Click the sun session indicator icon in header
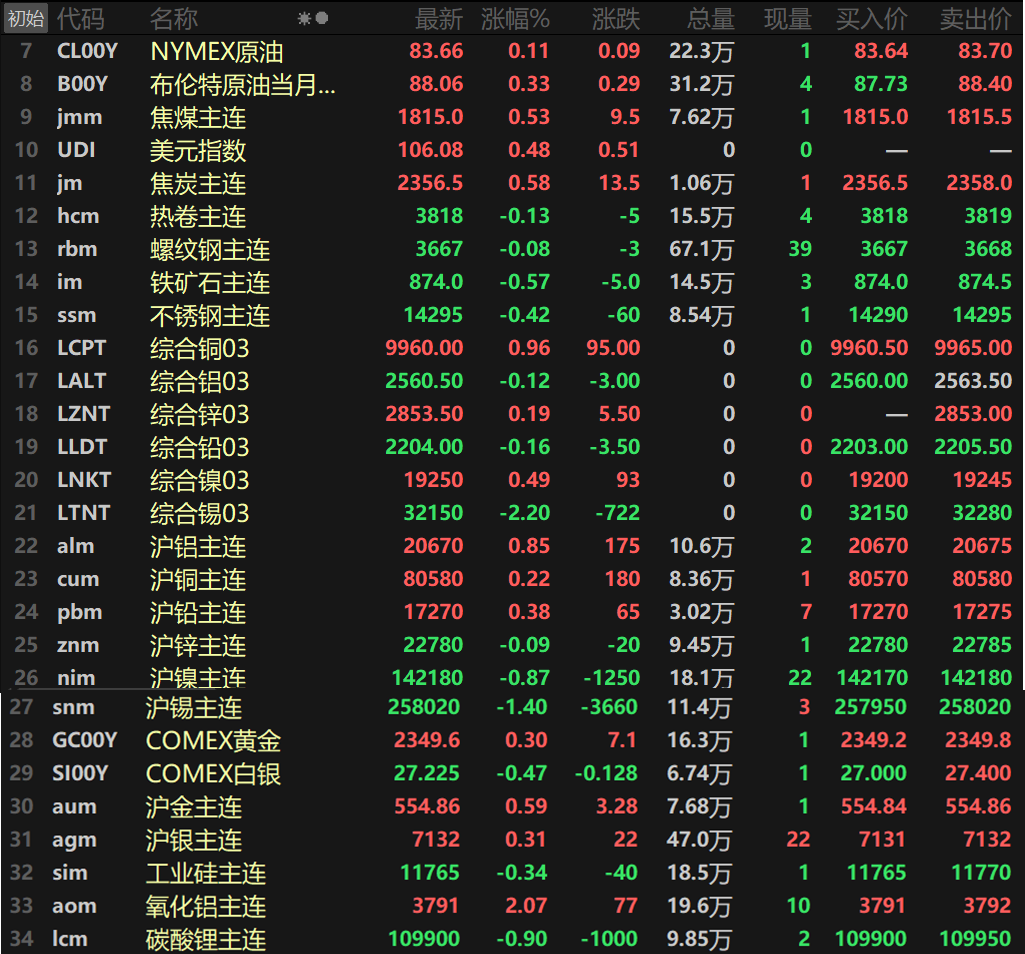This screenshot has height=954, width=1025. (304, 18)
